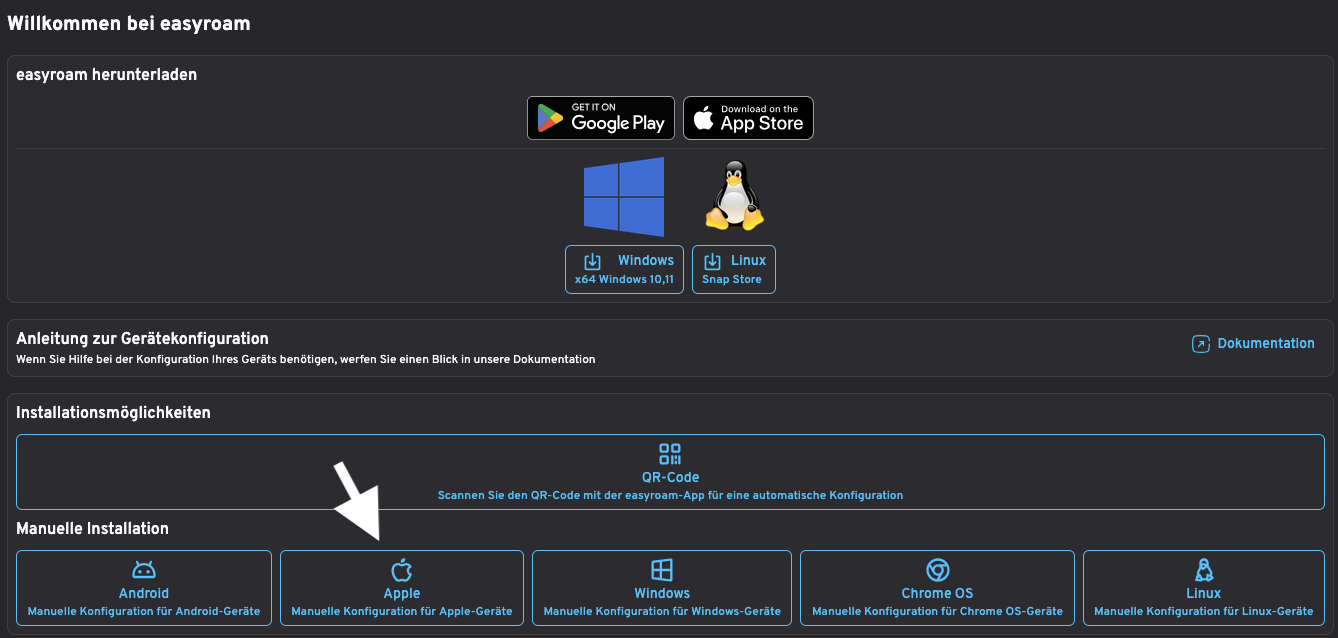1338x638 pixels.
Task: Select the QR-Code automatic configuration description text
Action: [670, 495]
